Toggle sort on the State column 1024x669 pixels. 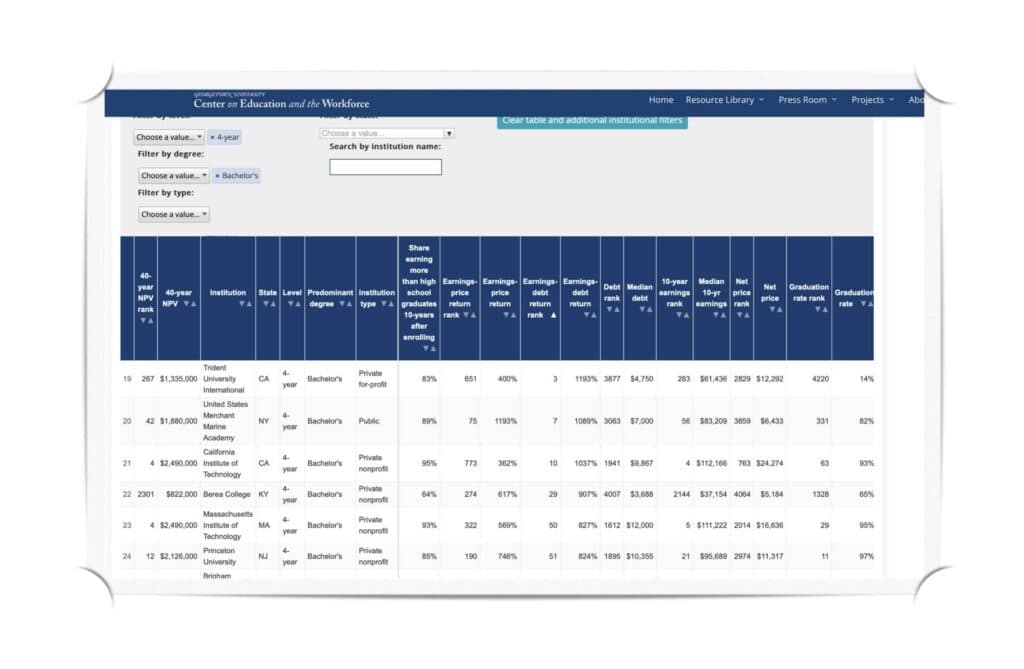[x=268, y=305]
